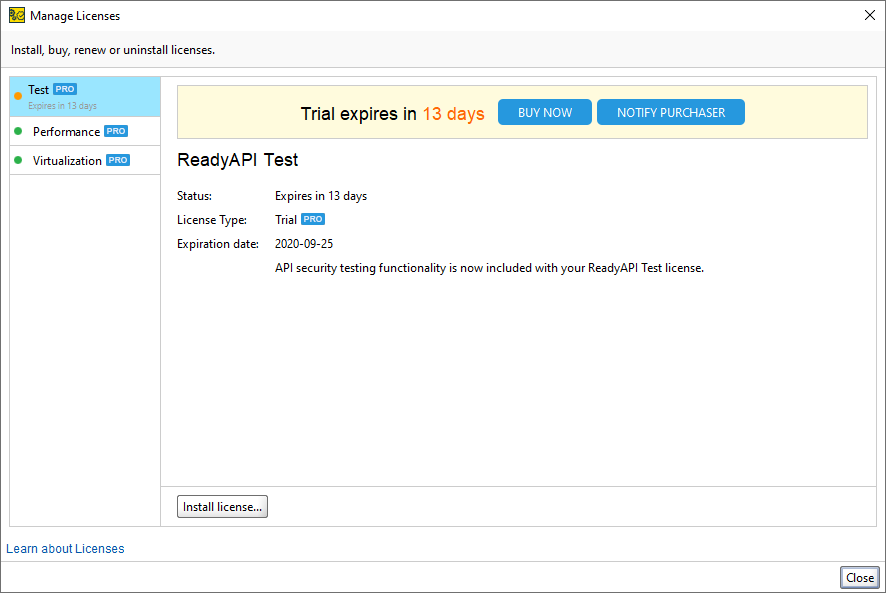
Task: Select the Performance license entry
Action: click(x=66, y=131)
